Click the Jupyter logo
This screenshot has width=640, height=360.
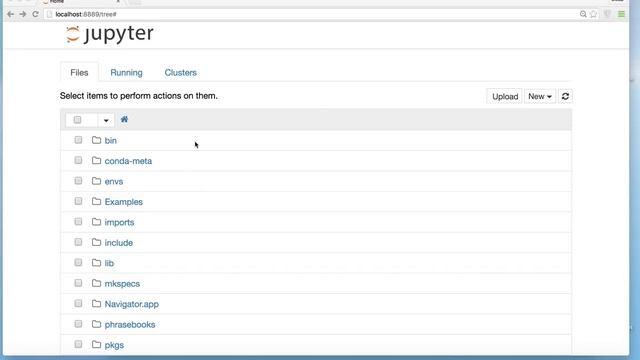(109, 34)
